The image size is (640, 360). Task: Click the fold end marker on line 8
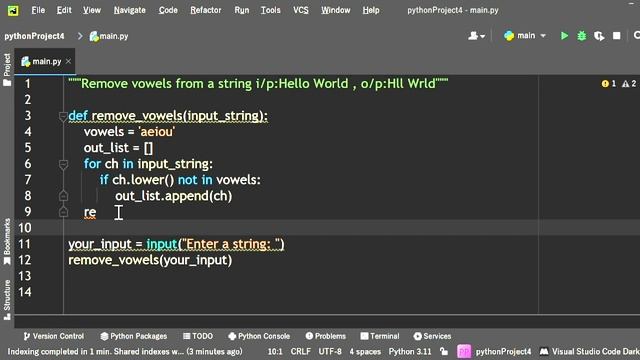click(x=63, y=196)
